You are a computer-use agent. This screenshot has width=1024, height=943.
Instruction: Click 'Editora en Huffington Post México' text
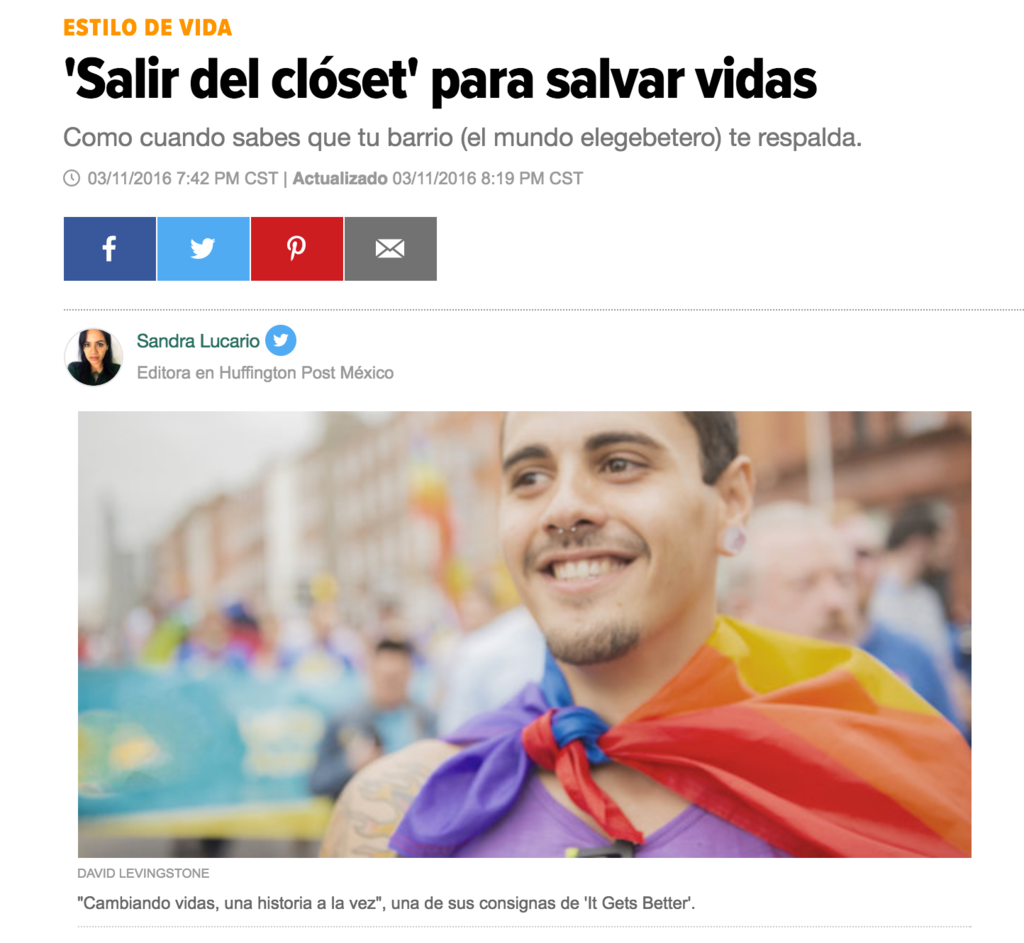click(x=265, y=373)
